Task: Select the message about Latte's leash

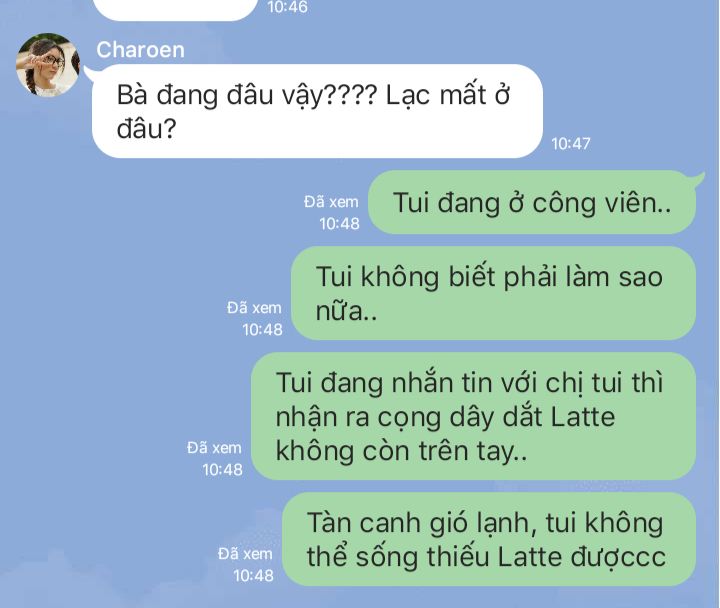Action: 473,417
